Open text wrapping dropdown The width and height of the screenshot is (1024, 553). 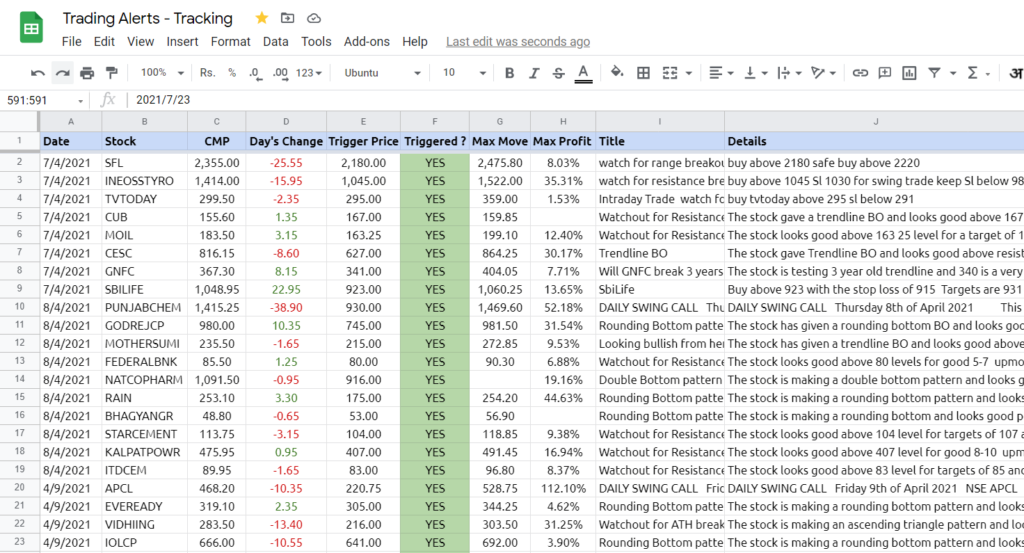(x=789, y=73)
